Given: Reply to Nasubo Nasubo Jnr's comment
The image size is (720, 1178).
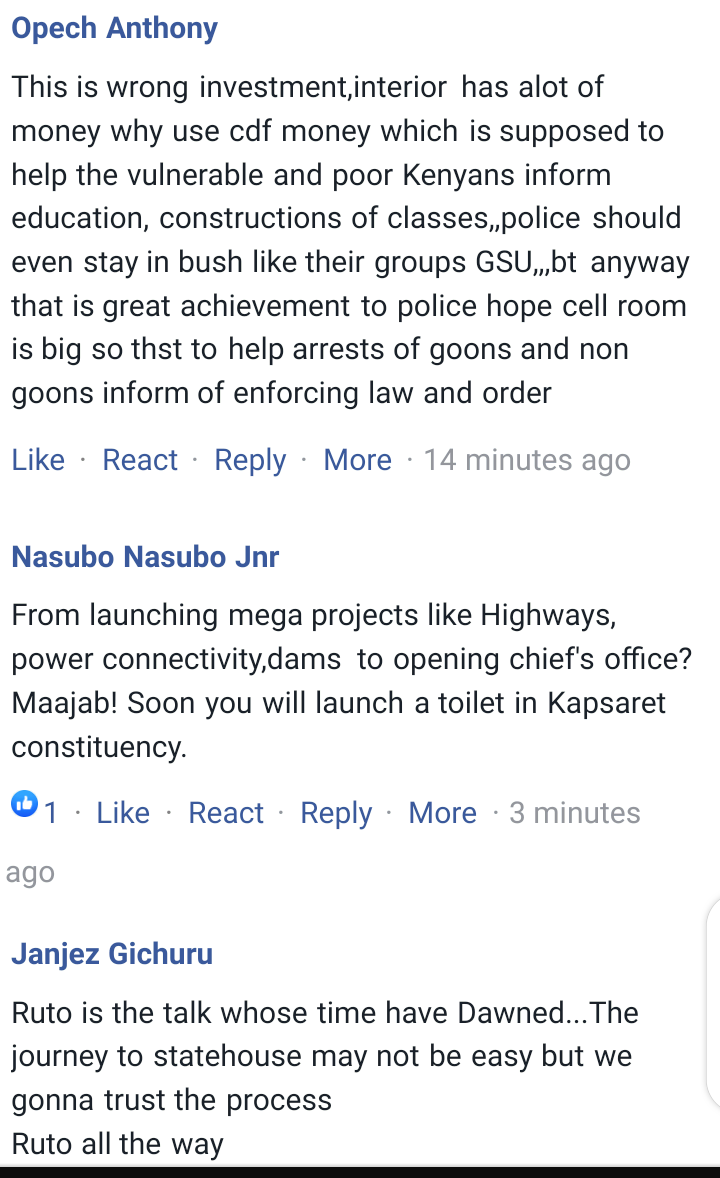Looking at the screenshot, I should tap(336, 814).
